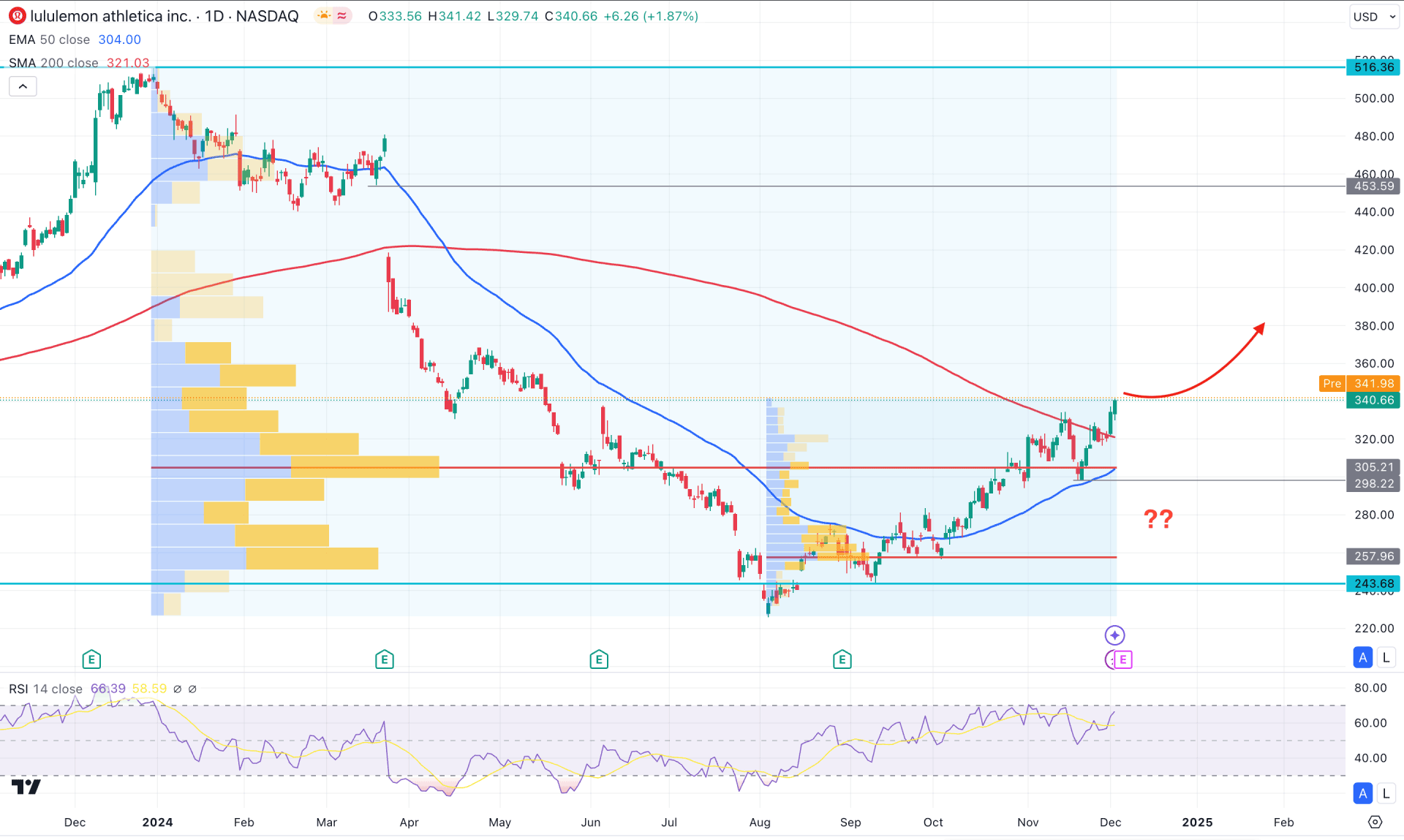Click the green 340.66 last price label
Viewport: 1404px width, 840px height.
[1373, 400]
